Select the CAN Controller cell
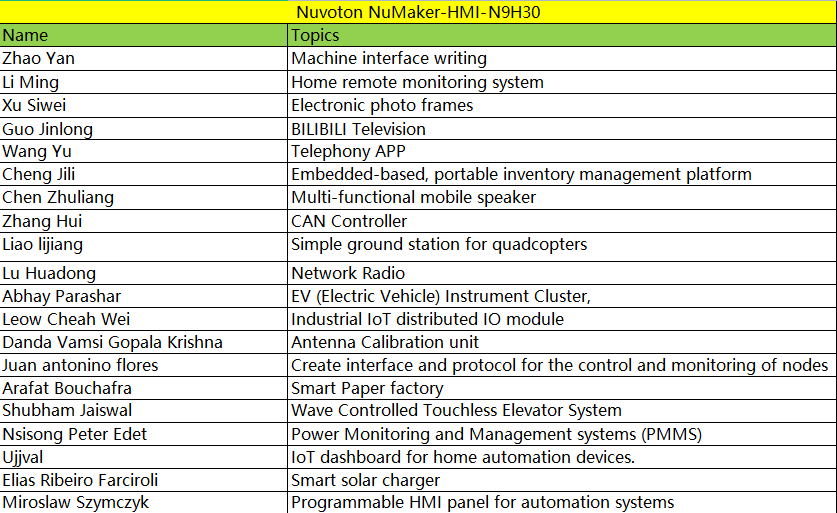Viewport: 837px width, 513px height. 562,221
